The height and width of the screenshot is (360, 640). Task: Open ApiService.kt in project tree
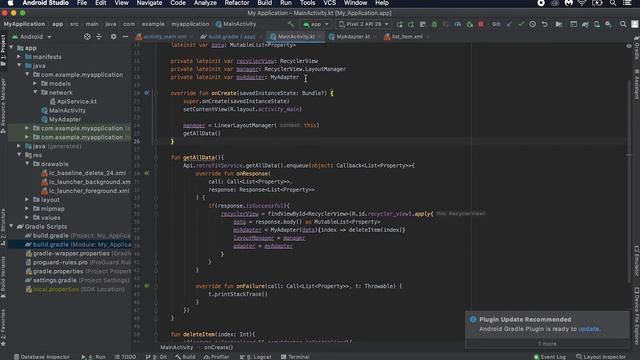coord(77,101)
